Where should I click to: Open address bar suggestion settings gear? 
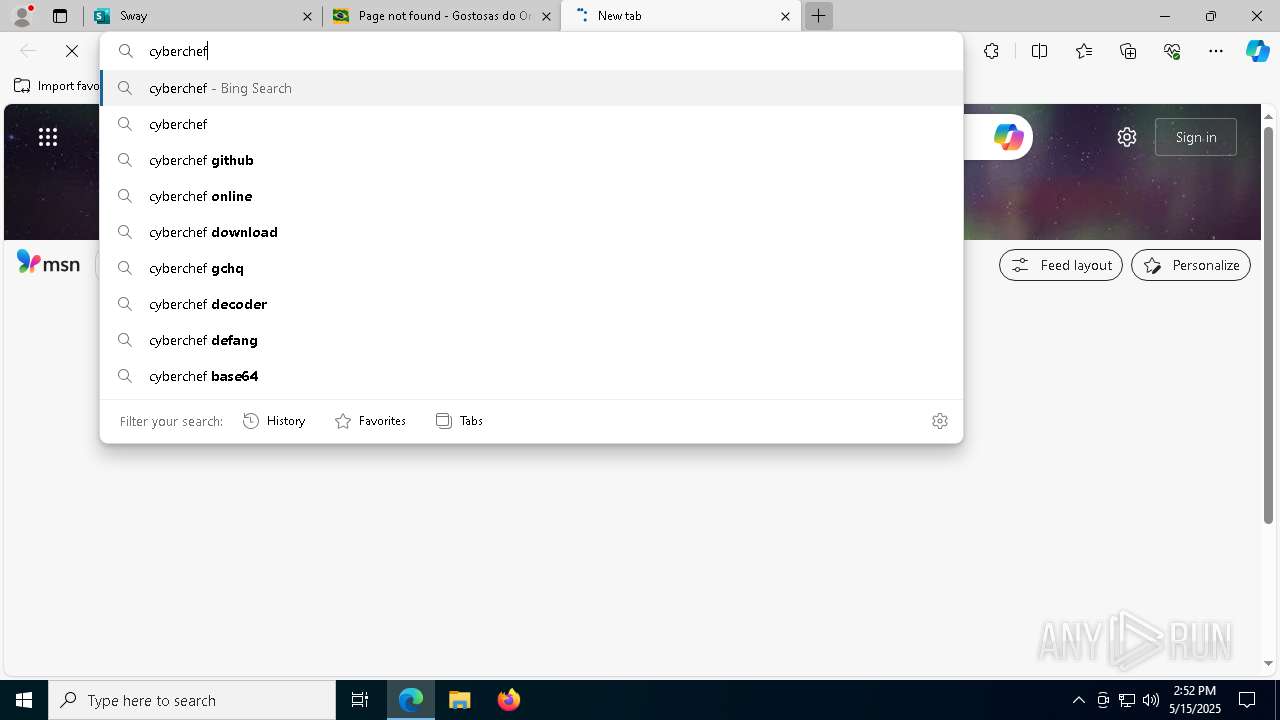pyautogui.click(x=939, y=421)
